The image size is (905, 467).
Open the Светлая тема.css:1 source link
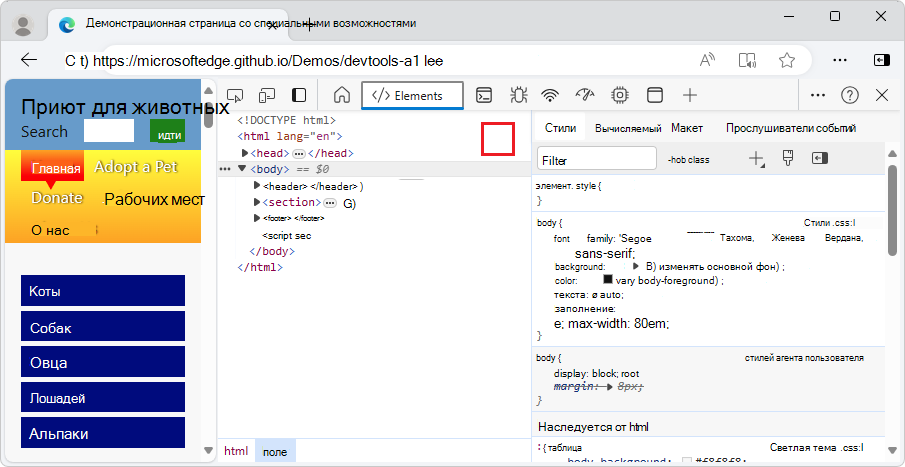pos(817,447)
